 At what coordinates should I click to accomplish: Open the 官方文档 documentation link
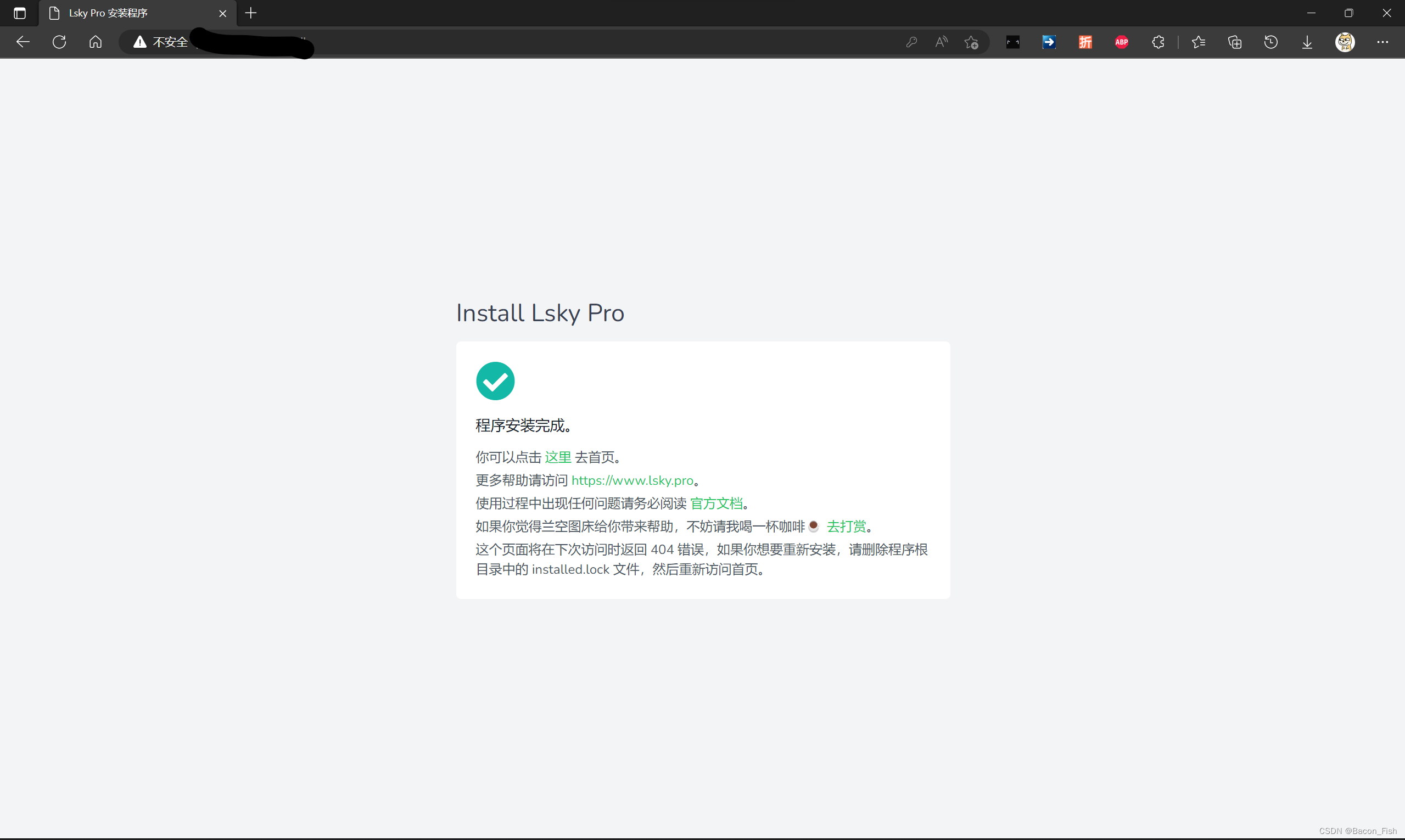716,503
